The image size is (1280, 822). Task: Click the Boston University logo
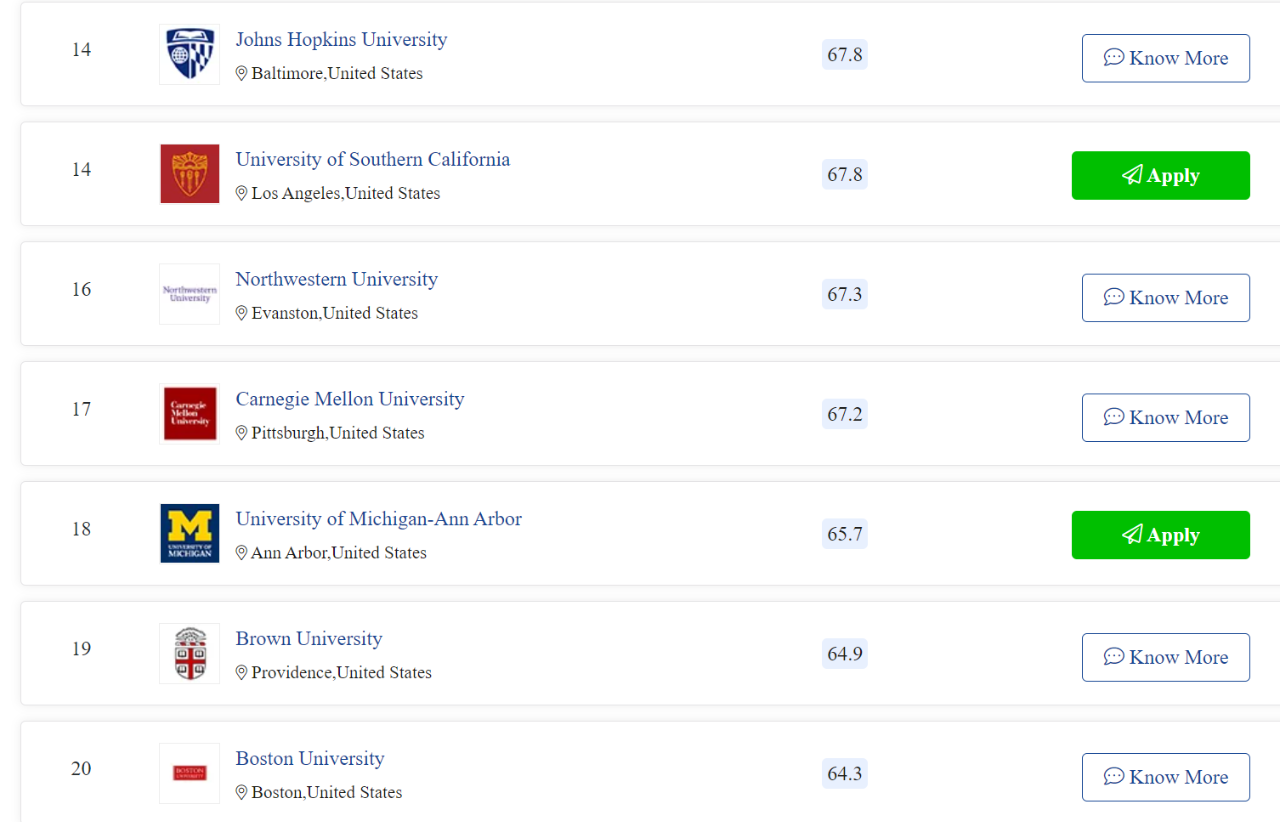pyautogui.click(x=189, y=773)
